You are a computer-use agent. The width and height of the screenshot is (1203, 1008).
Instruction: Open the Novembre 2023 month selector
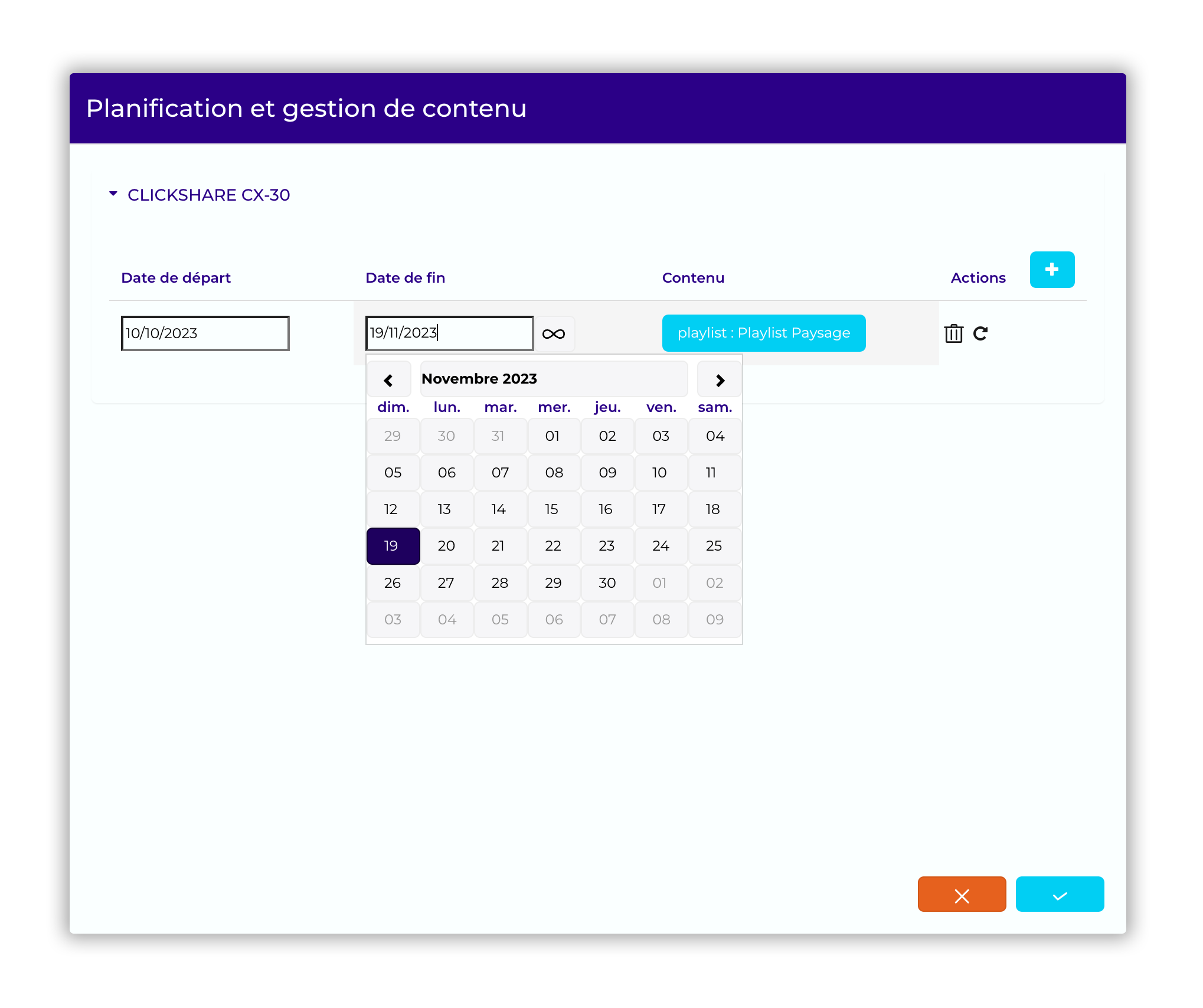553,379
